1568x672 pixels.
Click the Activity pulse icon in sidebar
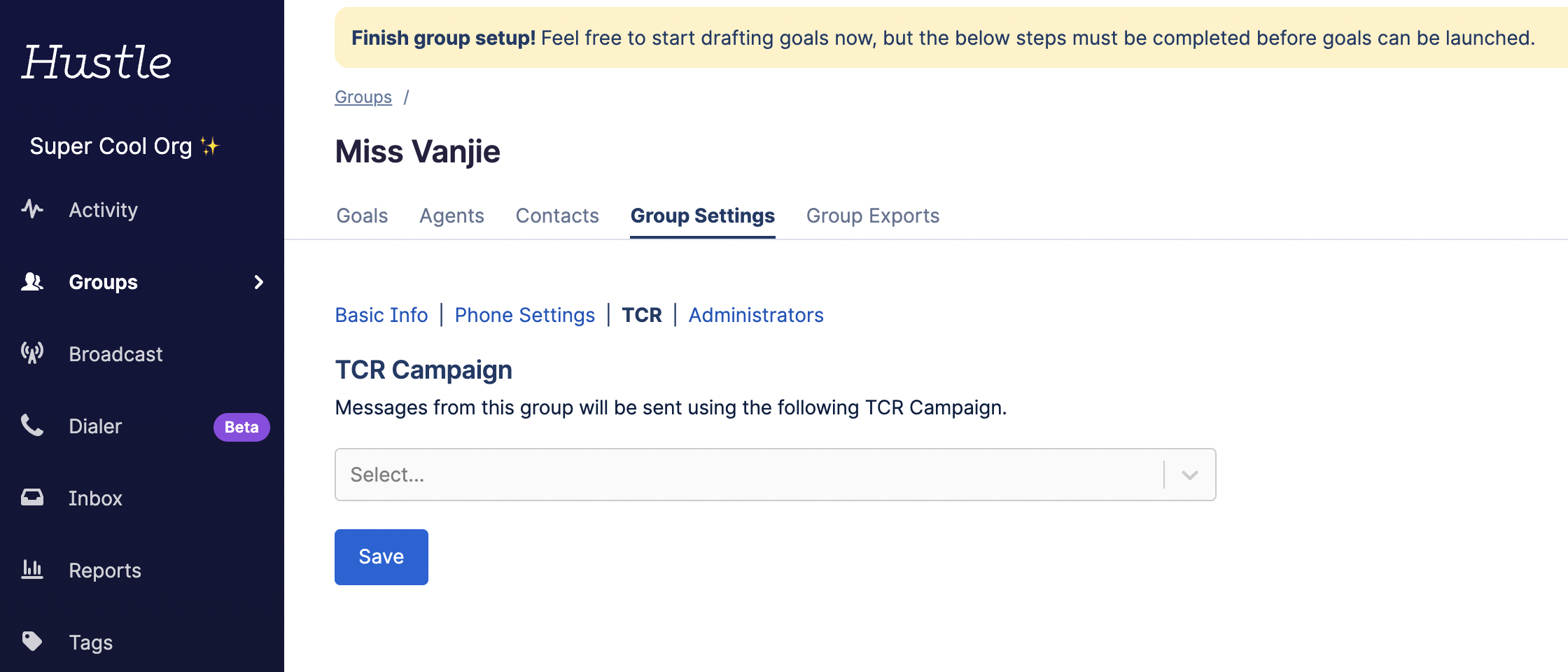coord(32,209)
